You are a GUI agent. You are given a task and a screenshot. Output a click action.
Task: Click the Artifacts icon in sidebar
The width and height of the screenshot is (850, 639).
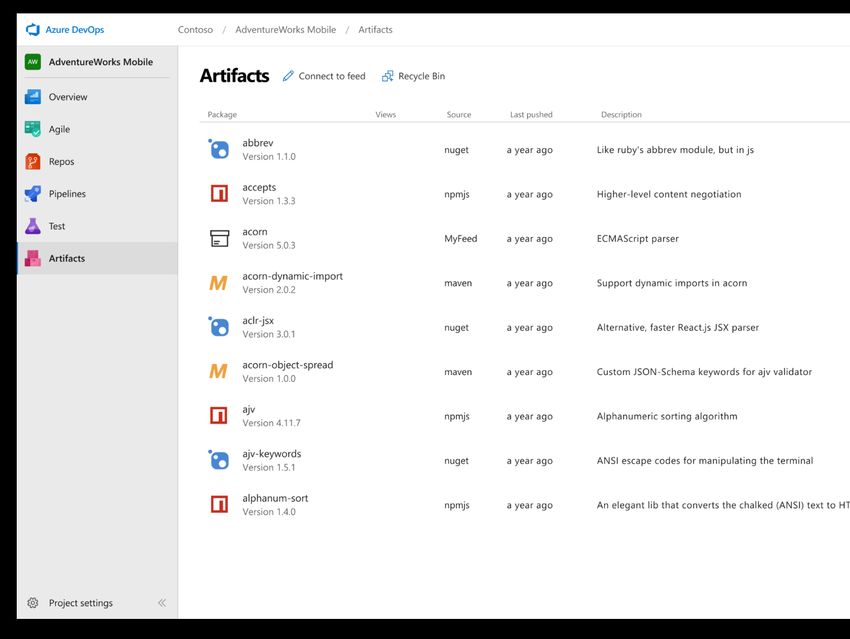pyautogui.click(x=33, y=259)
